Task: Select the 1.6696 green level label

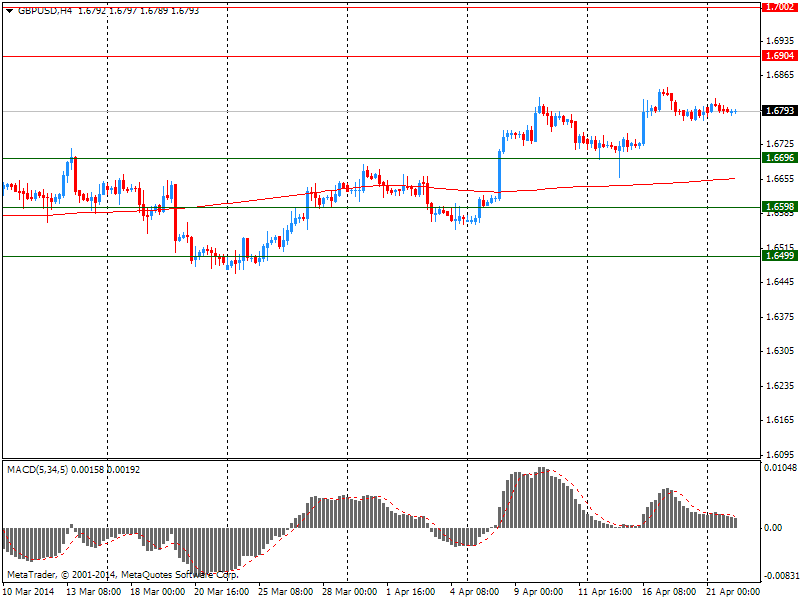Action: point(780,158)
